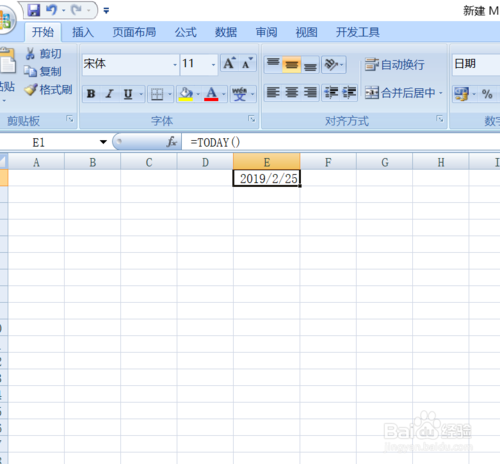Open the font name 宋体 dropdown
Screen dimensions: 500x464
pos(175,64)
